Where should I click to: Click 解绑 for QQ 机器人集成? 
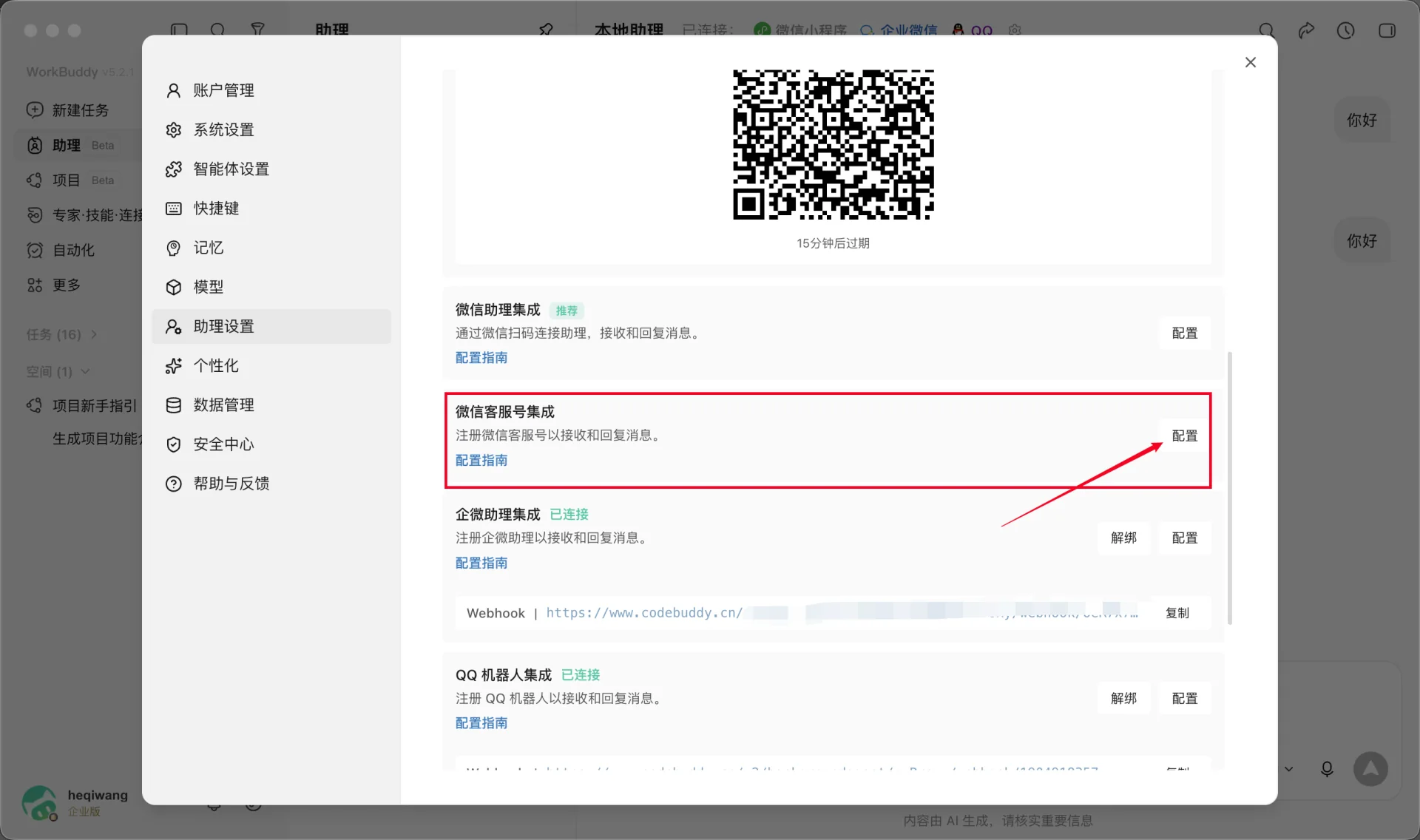point(1123,698)
